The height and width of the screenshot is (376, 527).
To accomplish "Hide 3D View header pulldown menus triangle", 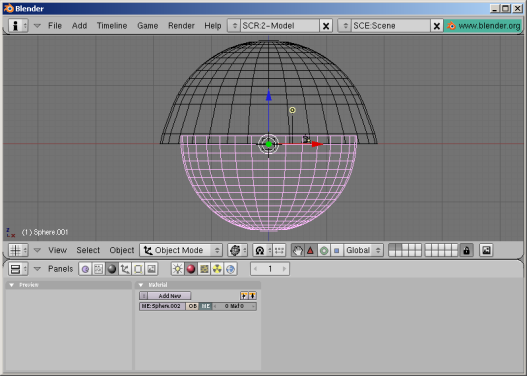I will coord(37,250).
